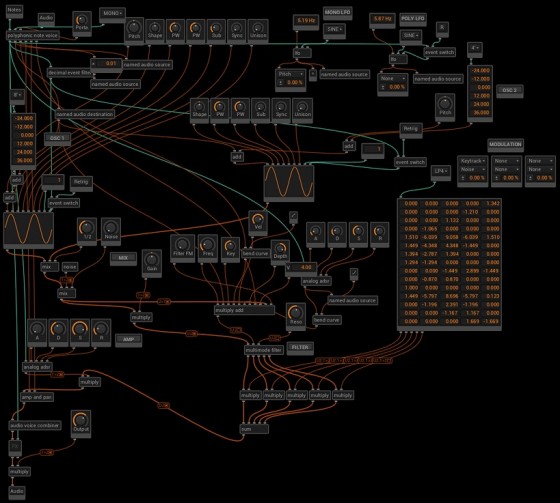The height and width of the screenshot is (503, 560).
Task: Toggle the Retrig button above the OSC 1 event switch
Action: (81, 182)
